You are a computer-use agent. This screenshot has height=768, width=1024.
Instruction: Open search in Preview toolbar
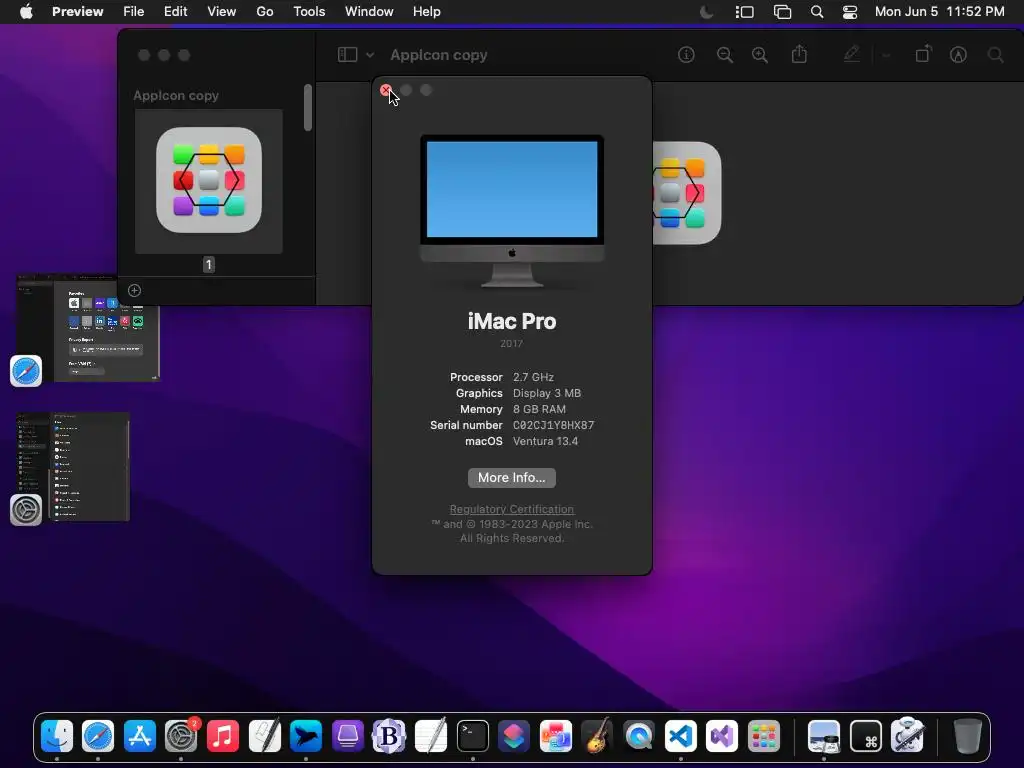click(995, 55)
